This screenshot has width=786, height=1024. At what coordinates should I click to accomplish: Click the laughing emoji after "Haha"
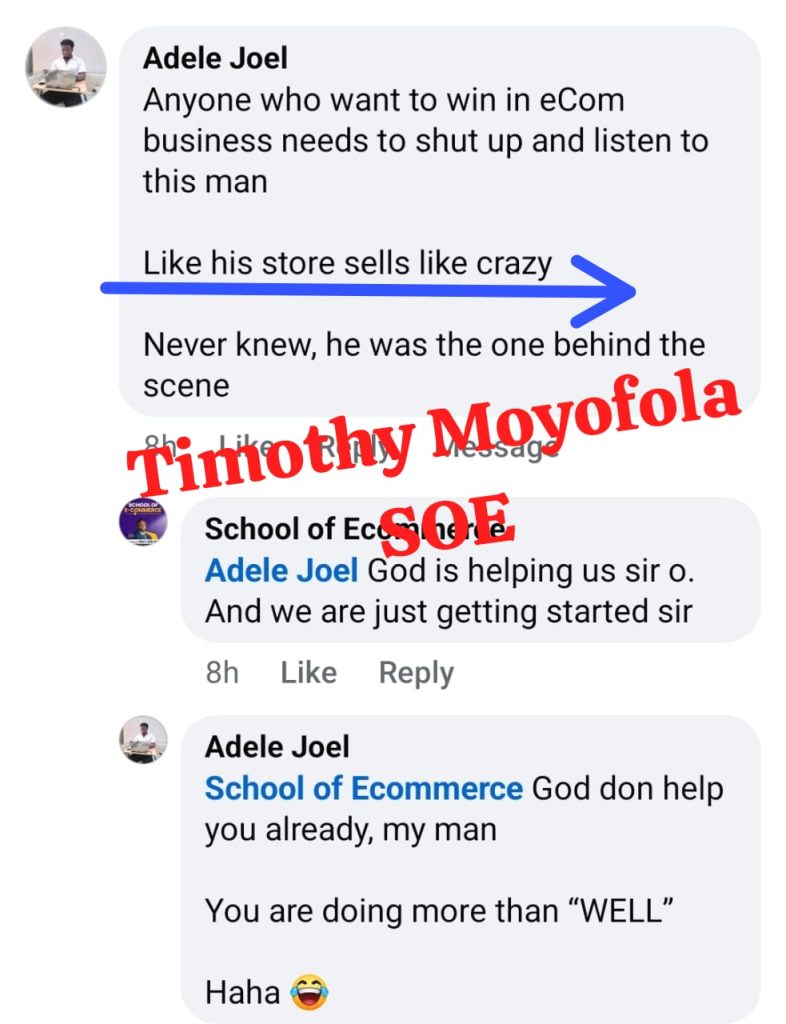pyautogui.click(x=310, y=993)
